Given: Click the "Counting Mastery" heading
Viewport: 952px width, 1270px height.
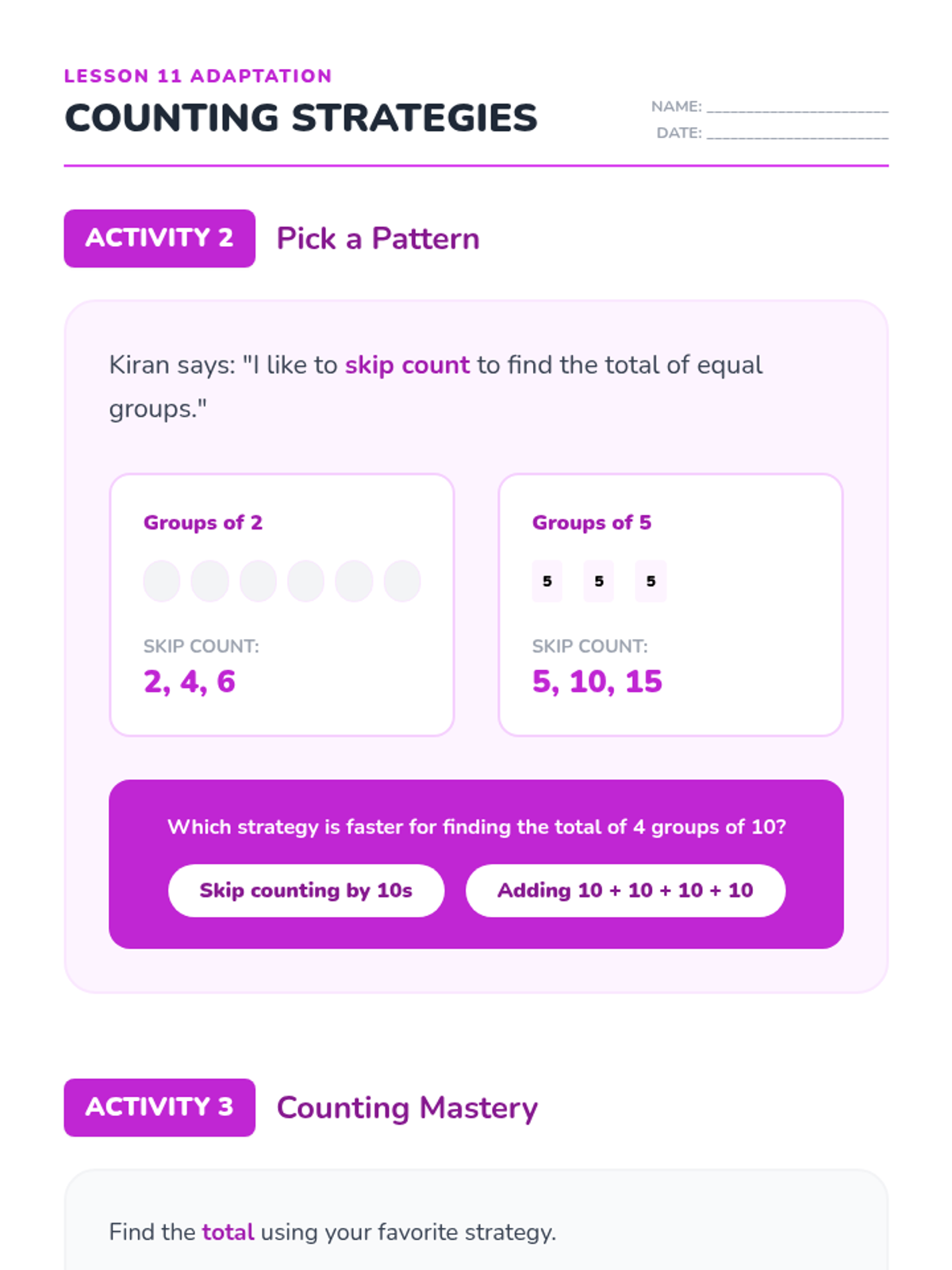Looking at the screenshot, I should coord(407,1107).
